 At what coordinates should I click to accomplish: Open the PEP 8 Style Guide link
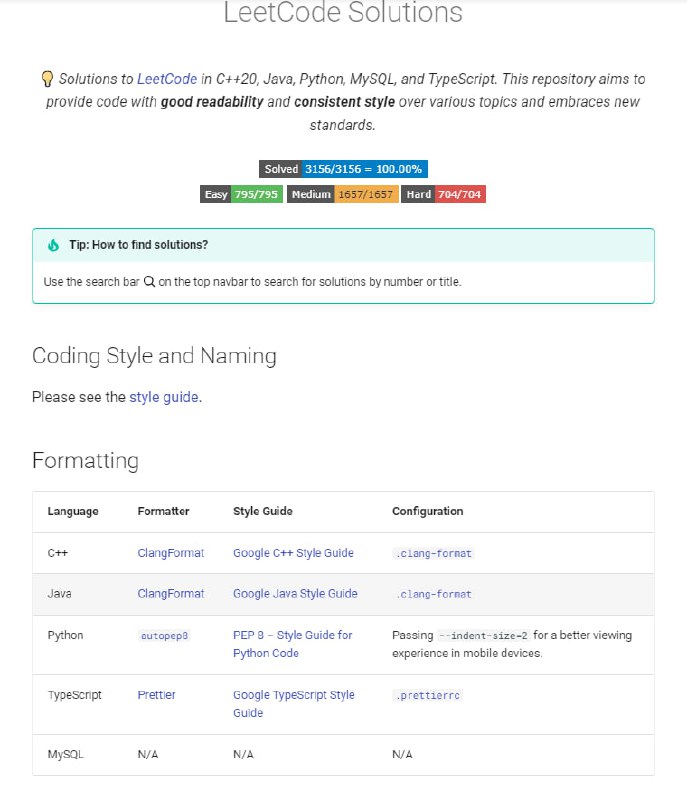(x=292, y=644)
